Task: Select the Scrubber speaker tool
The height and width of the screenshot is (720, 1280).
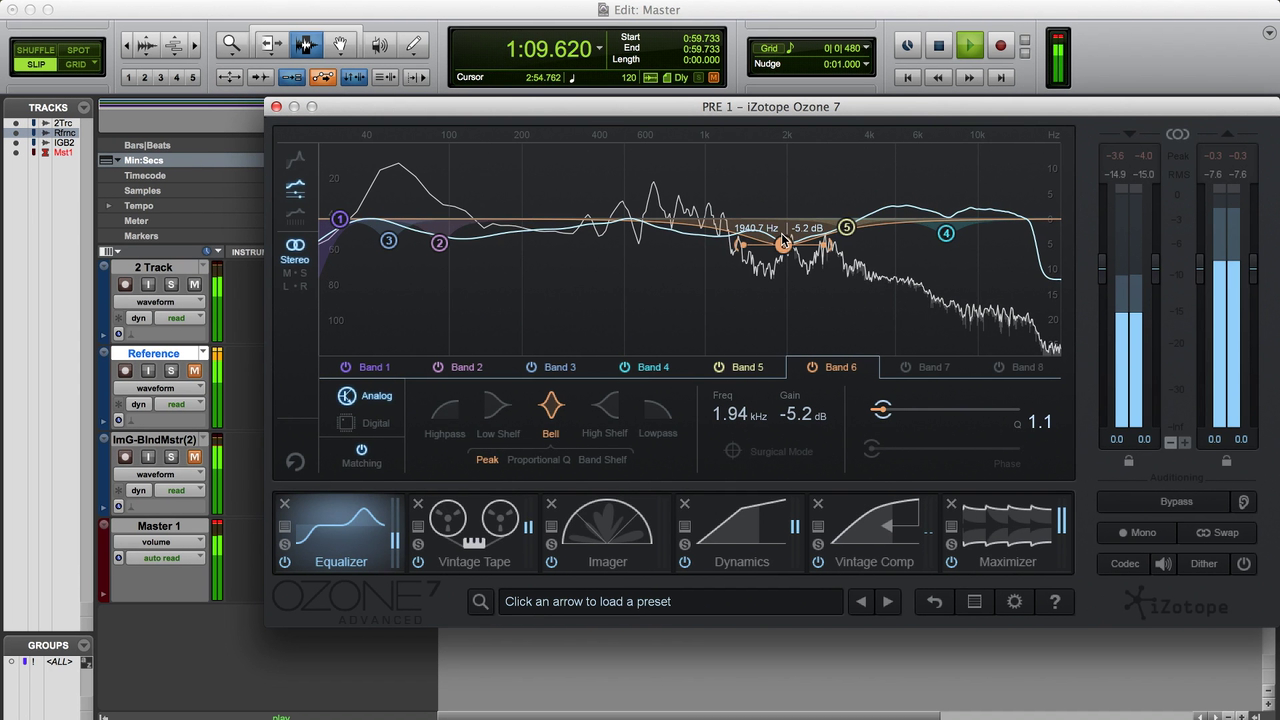Action: [379, 45]
